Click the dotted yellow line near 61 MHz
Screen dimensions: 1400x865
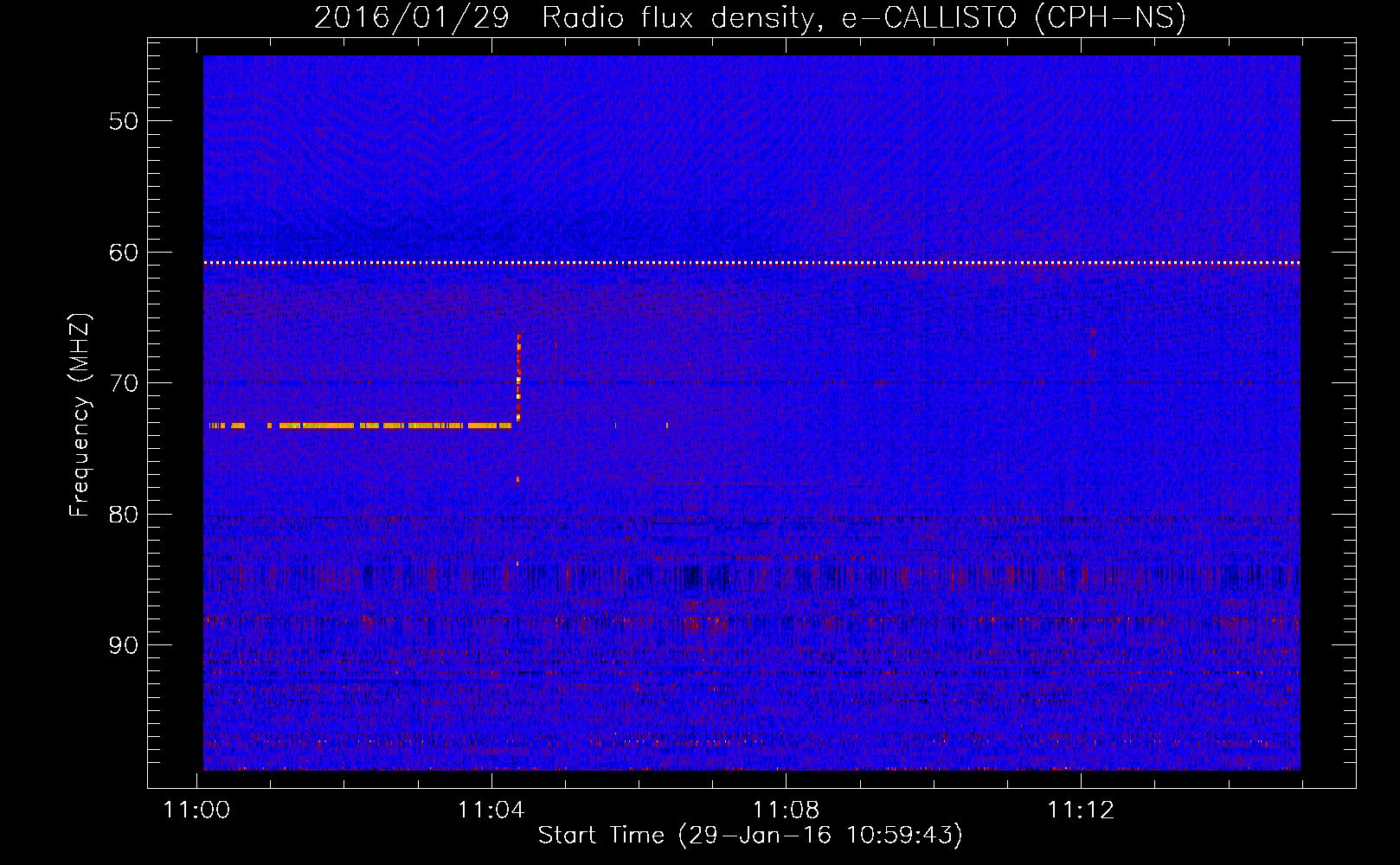tap(752, 262)
